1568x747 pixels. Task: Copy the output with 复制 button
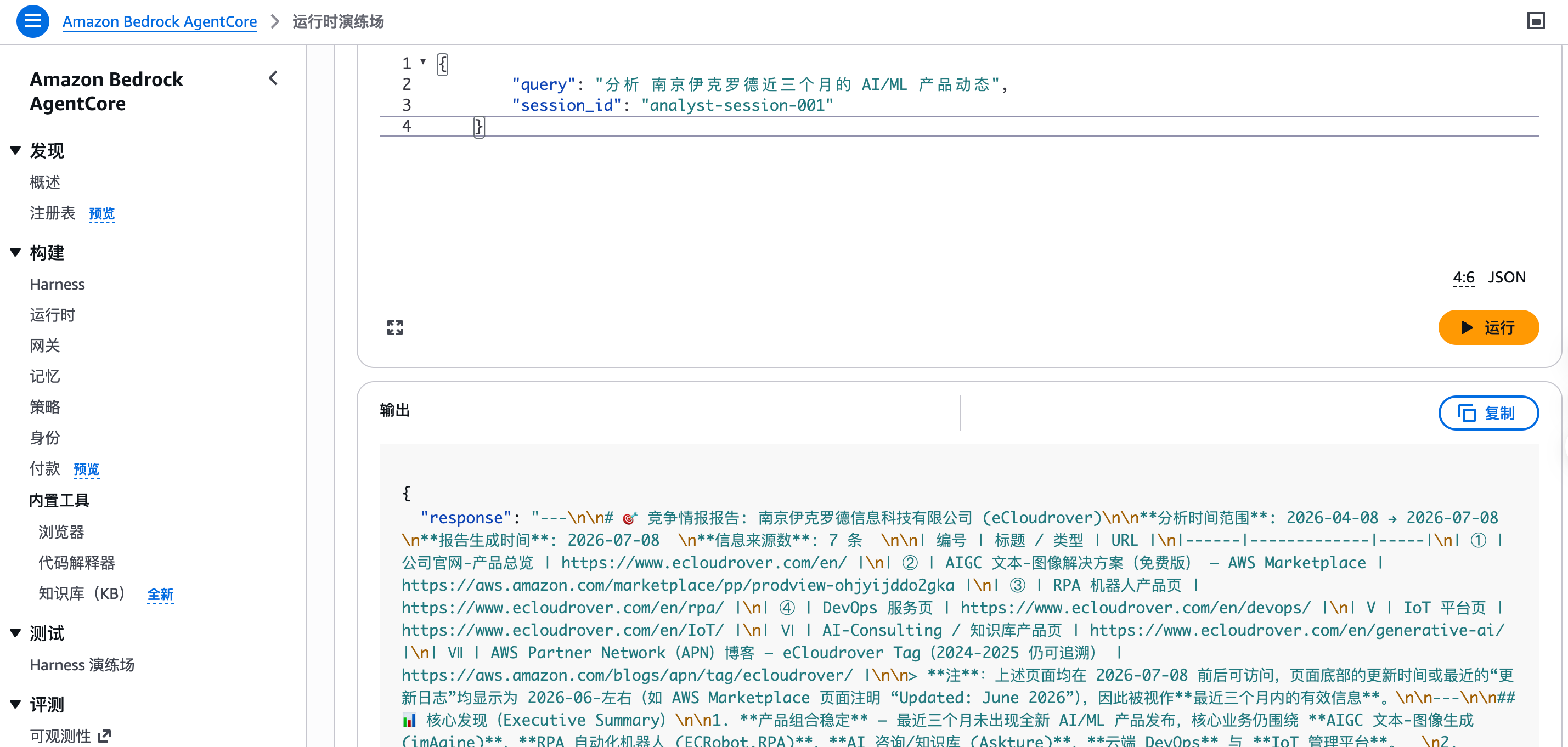click(x=1488, y=413)
